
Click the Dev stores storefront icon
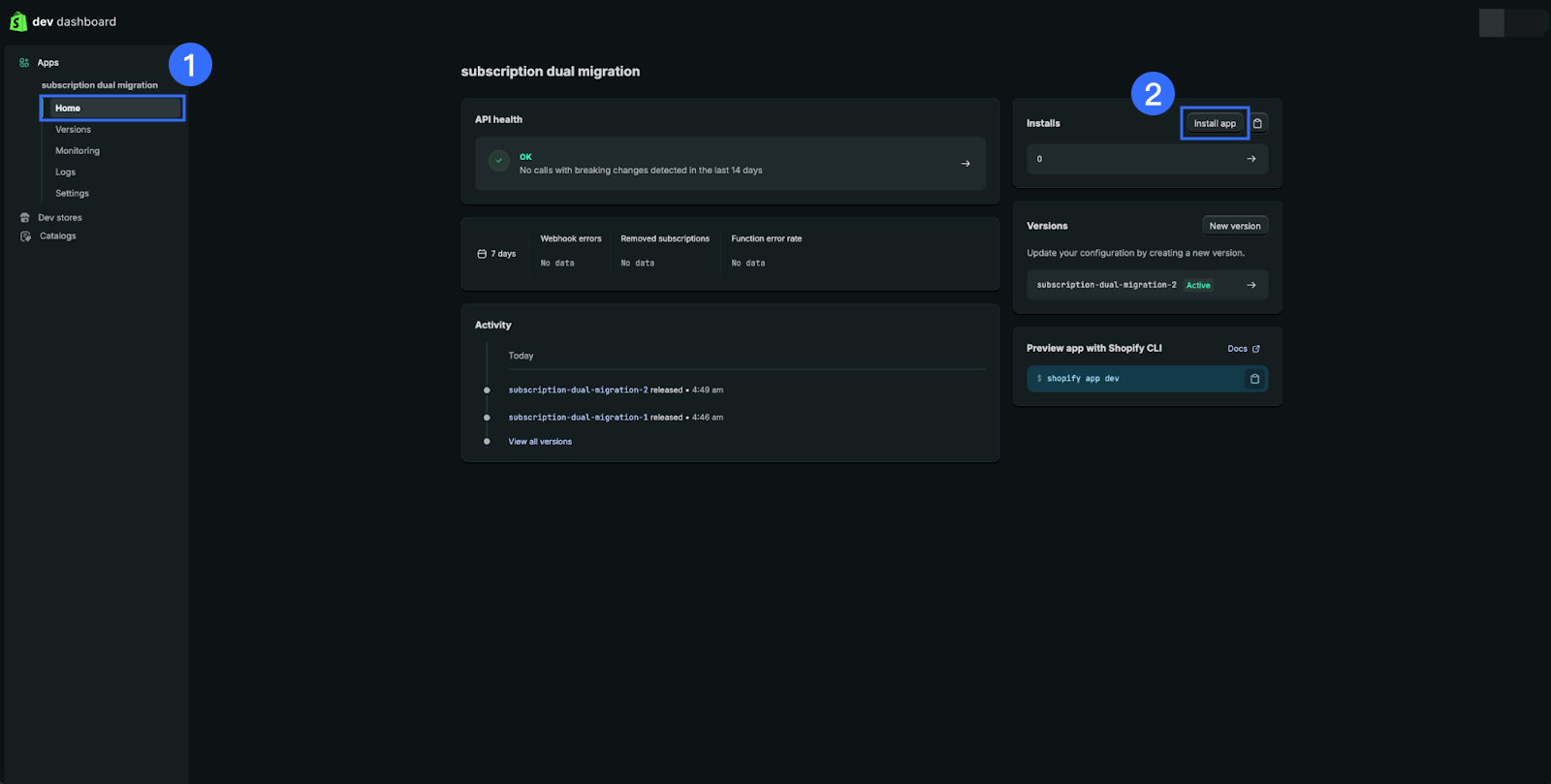tap(25, 218)
